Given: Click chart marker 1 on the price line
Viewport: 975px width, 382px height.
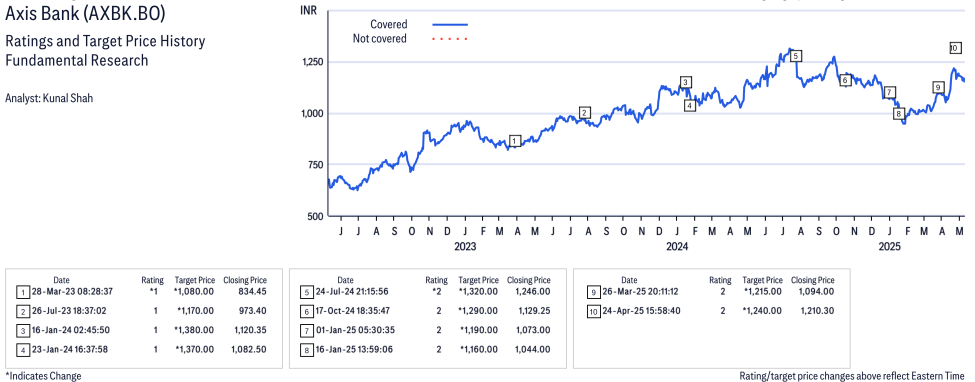Looking at the screenshot, I should click(x=514, y=141).
